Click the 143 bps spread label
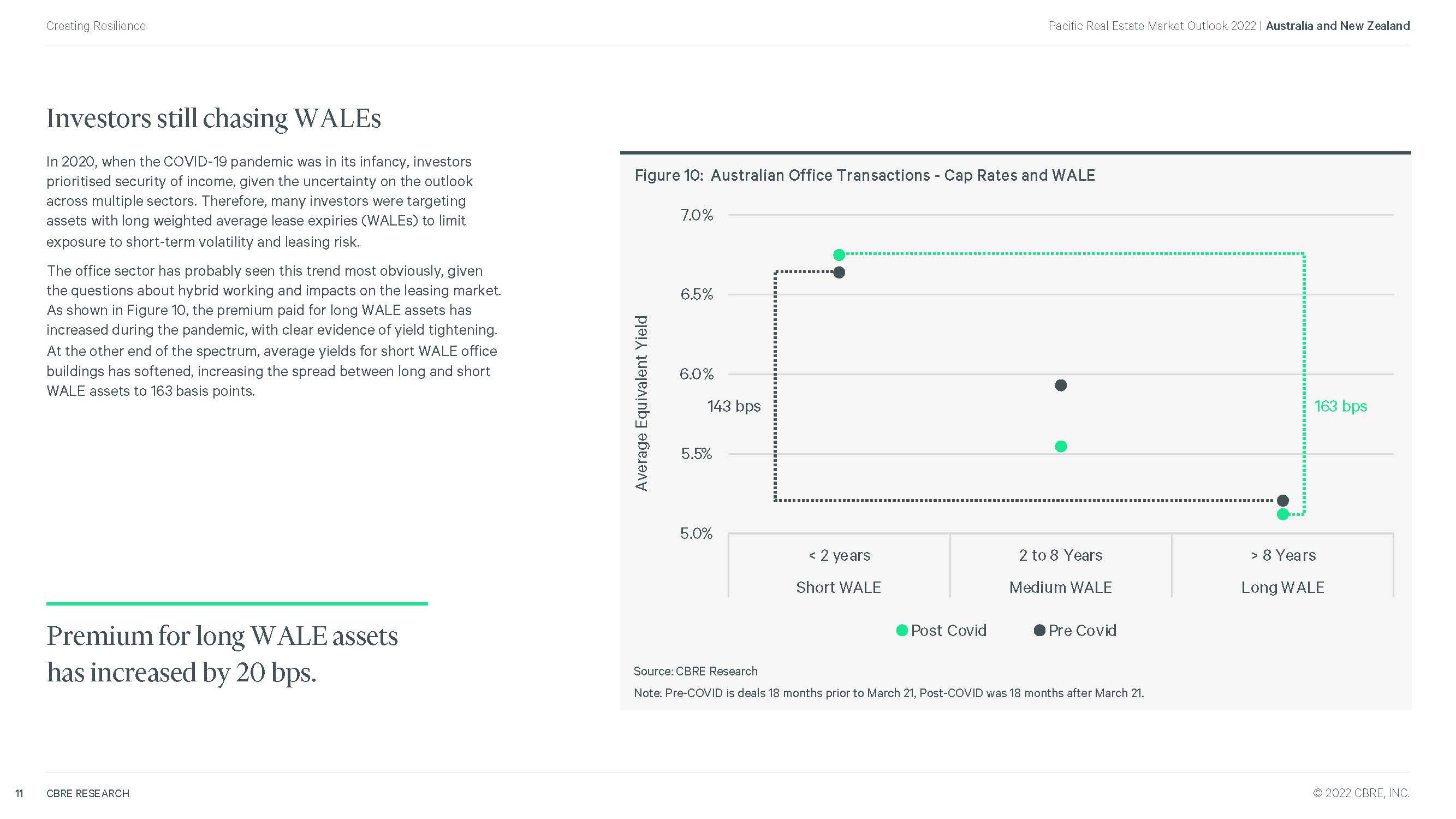 (x=734, y=406)
